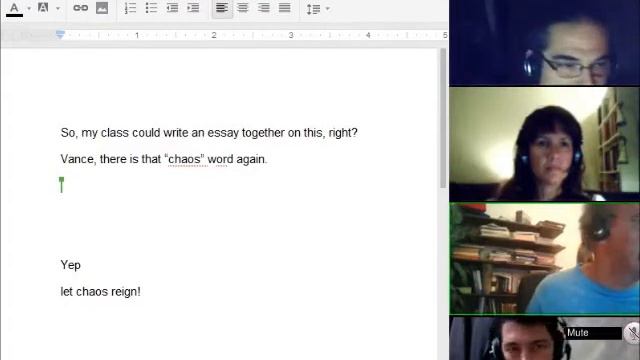Select the left indent marker on ruler
Viewport: 640px width, 360px height.
click(x=60, y=35)
